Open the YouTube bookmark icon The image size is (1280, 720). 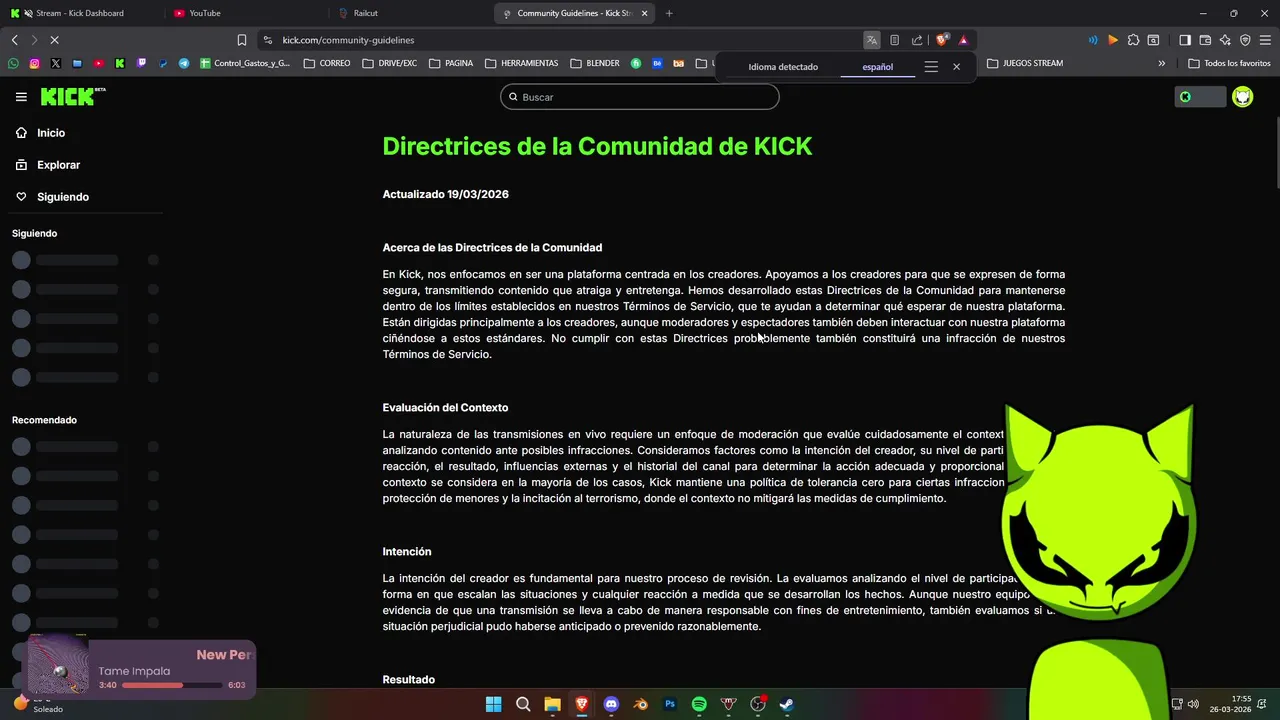point(98,63)
